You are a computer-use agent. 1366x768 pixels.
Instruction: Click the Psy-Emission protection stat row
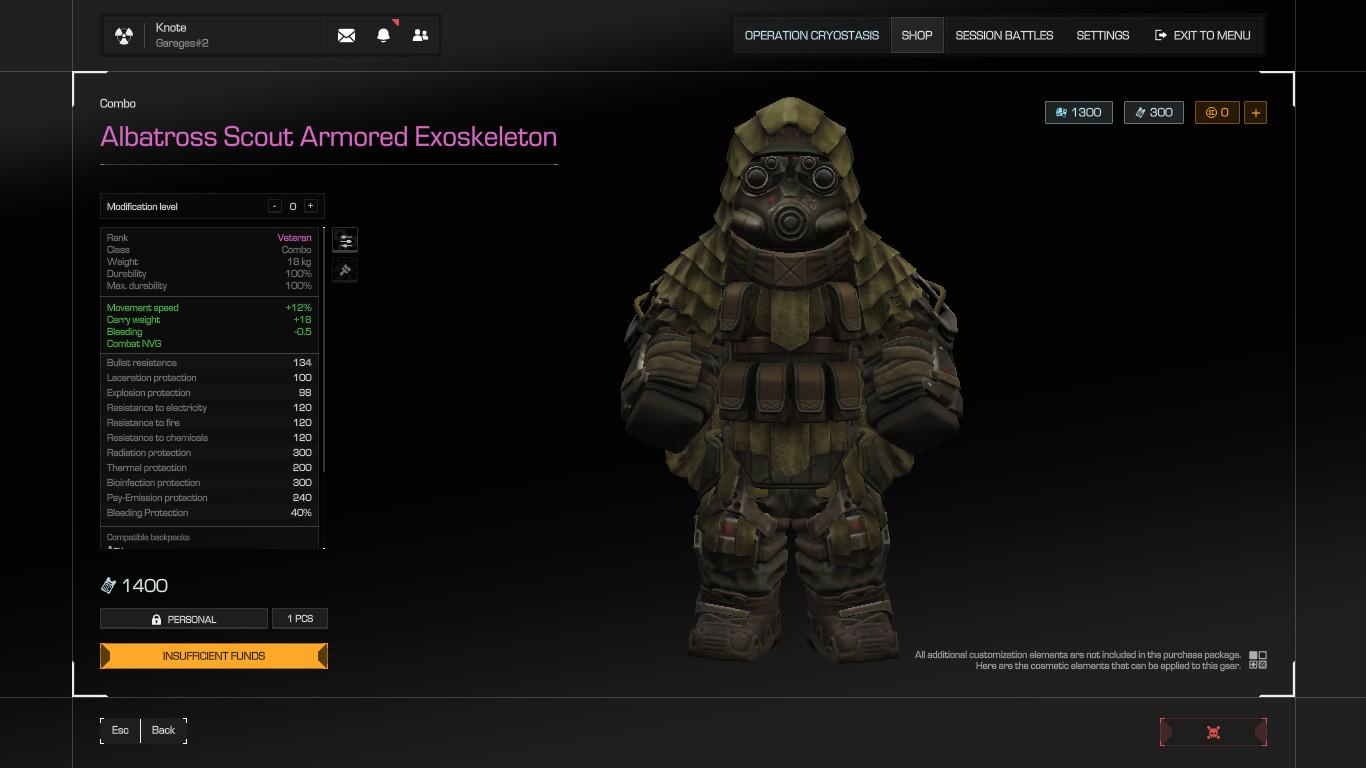click(209, 498)
